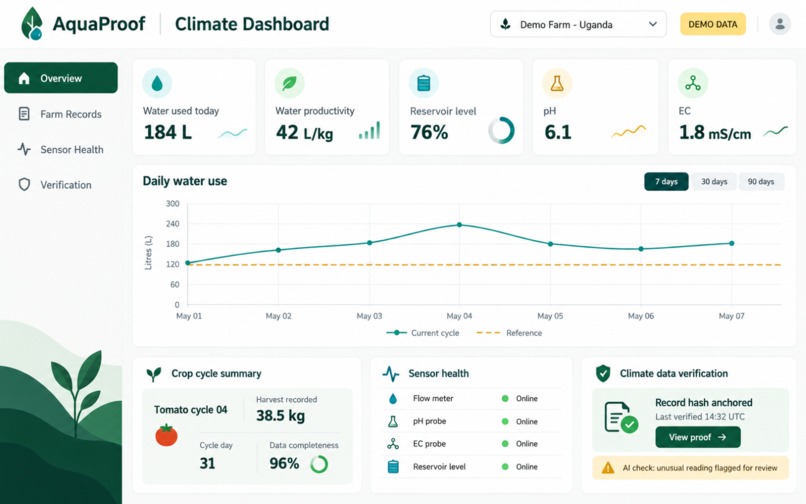Toggle the Current cycle legend entry
Image resolution: width=806 pixels, height=504 pixels.
[x=423, y=333]
